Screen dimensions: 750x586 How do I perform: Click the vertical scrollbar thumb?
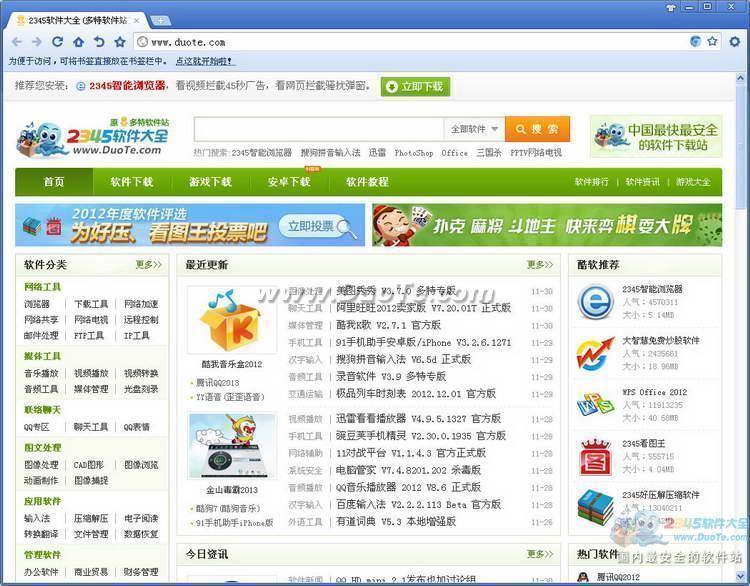(740, 147)
